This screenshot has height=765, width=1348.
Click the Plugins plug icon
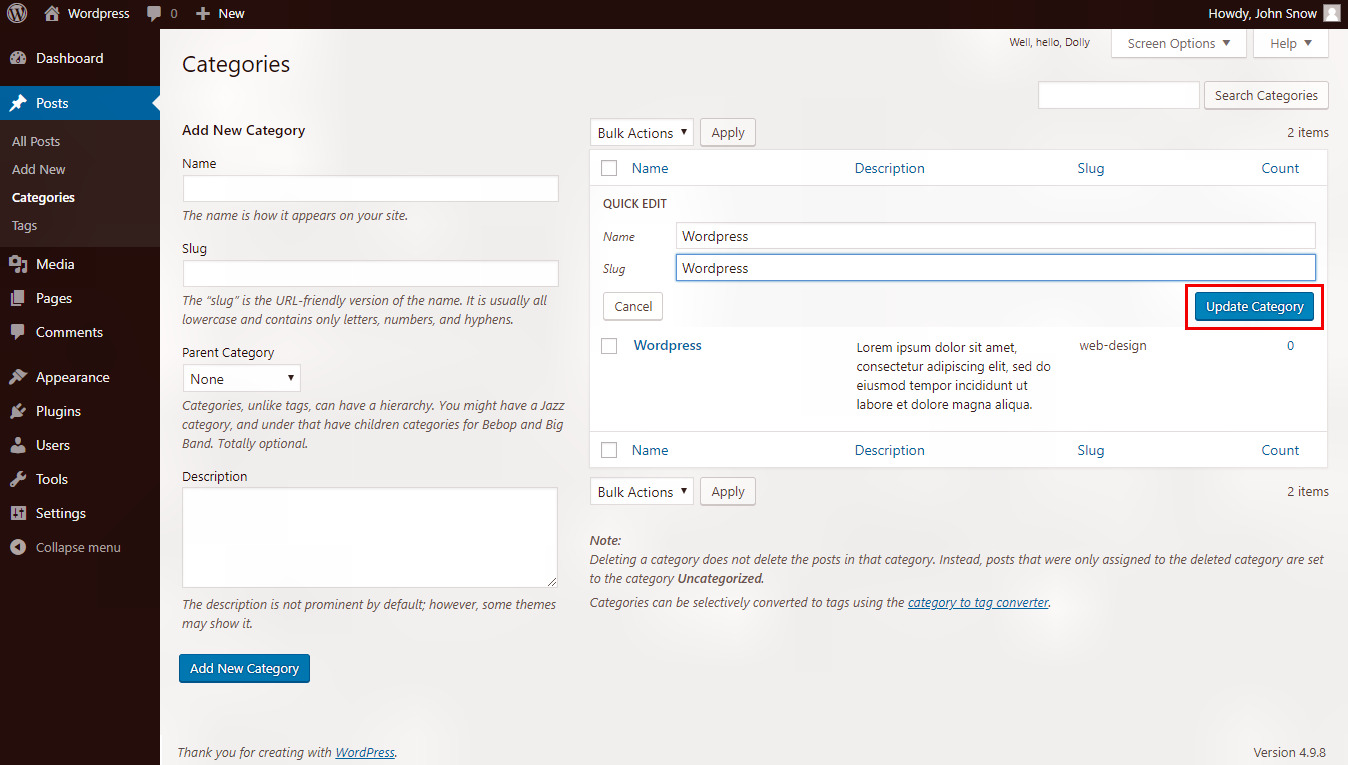click(x=18, y=411)
